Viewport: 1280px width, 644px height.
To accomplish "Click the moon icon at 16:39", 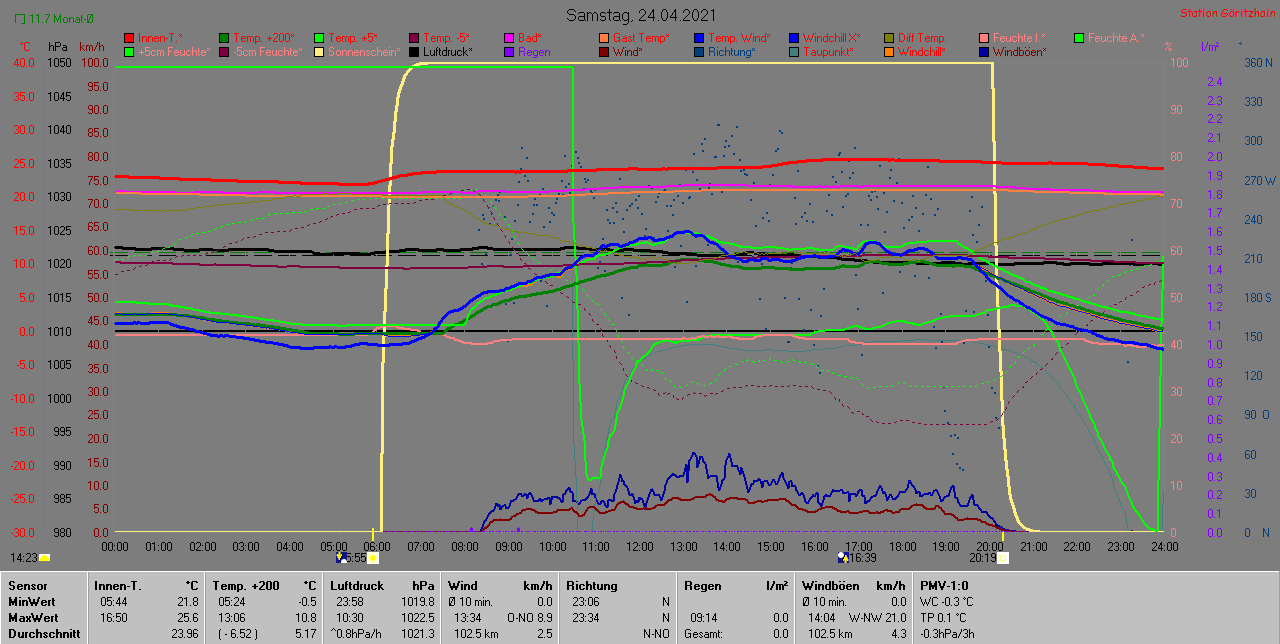I will point(842,558).
